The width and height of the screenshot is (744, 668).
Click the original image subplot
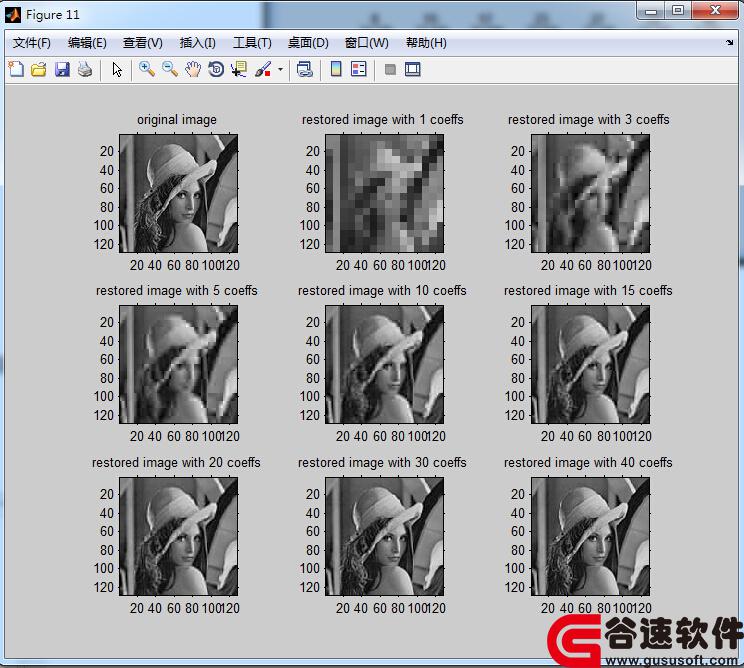(x=178, y=194)
